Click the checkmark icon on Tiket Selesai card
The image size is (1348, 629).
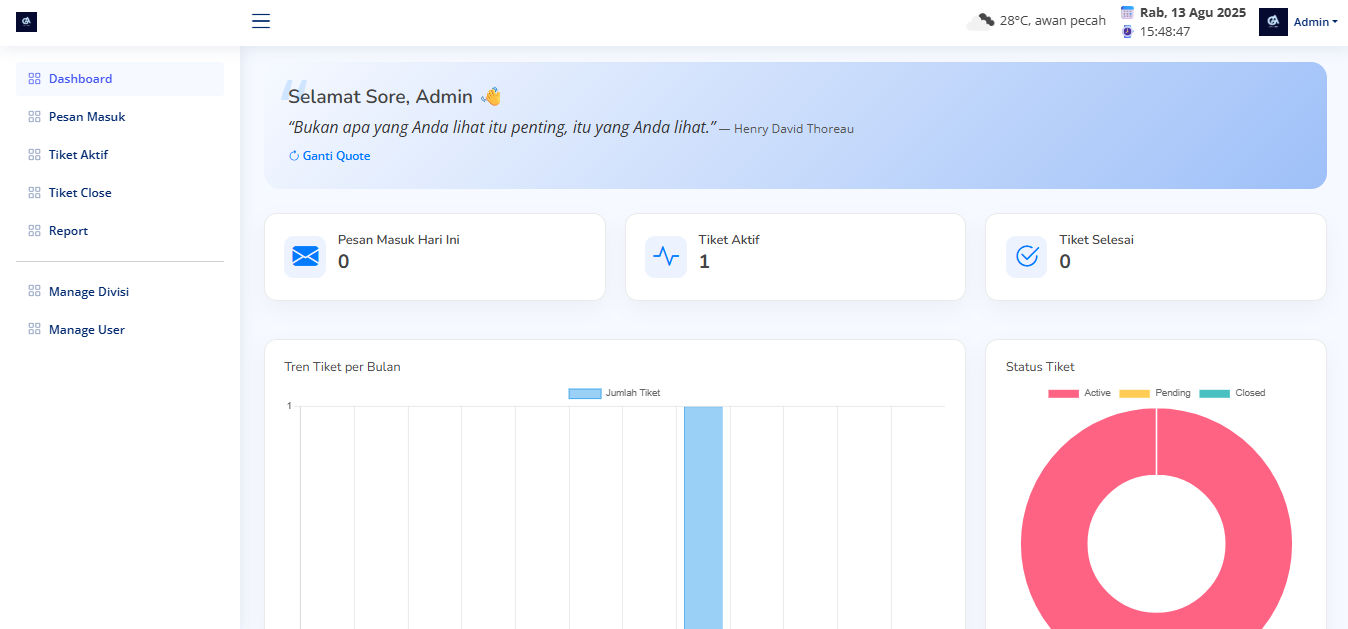click(1027, 257)
